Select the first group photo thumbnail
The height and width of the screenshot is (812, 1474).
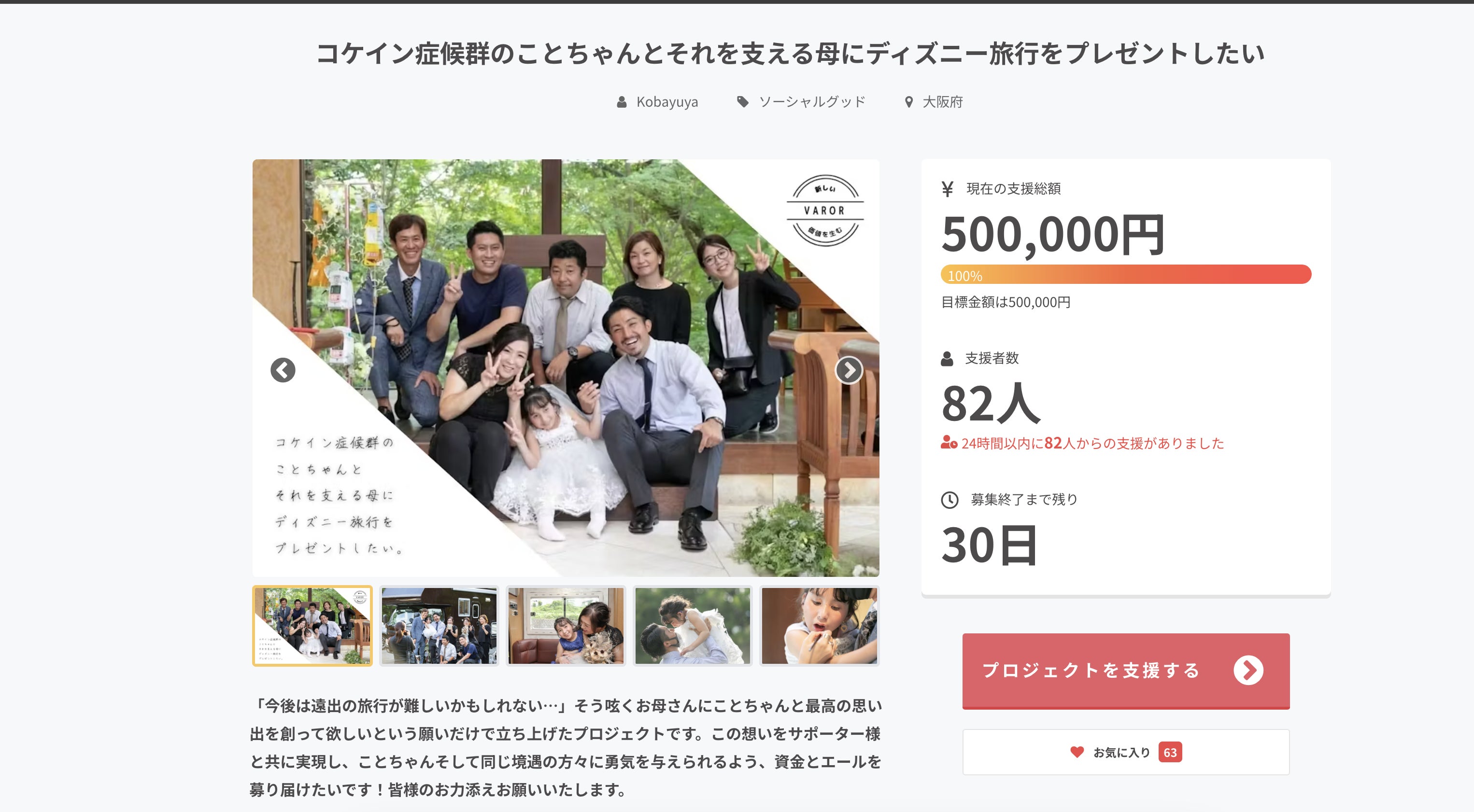pyautogui.click(x=312, y=626)
